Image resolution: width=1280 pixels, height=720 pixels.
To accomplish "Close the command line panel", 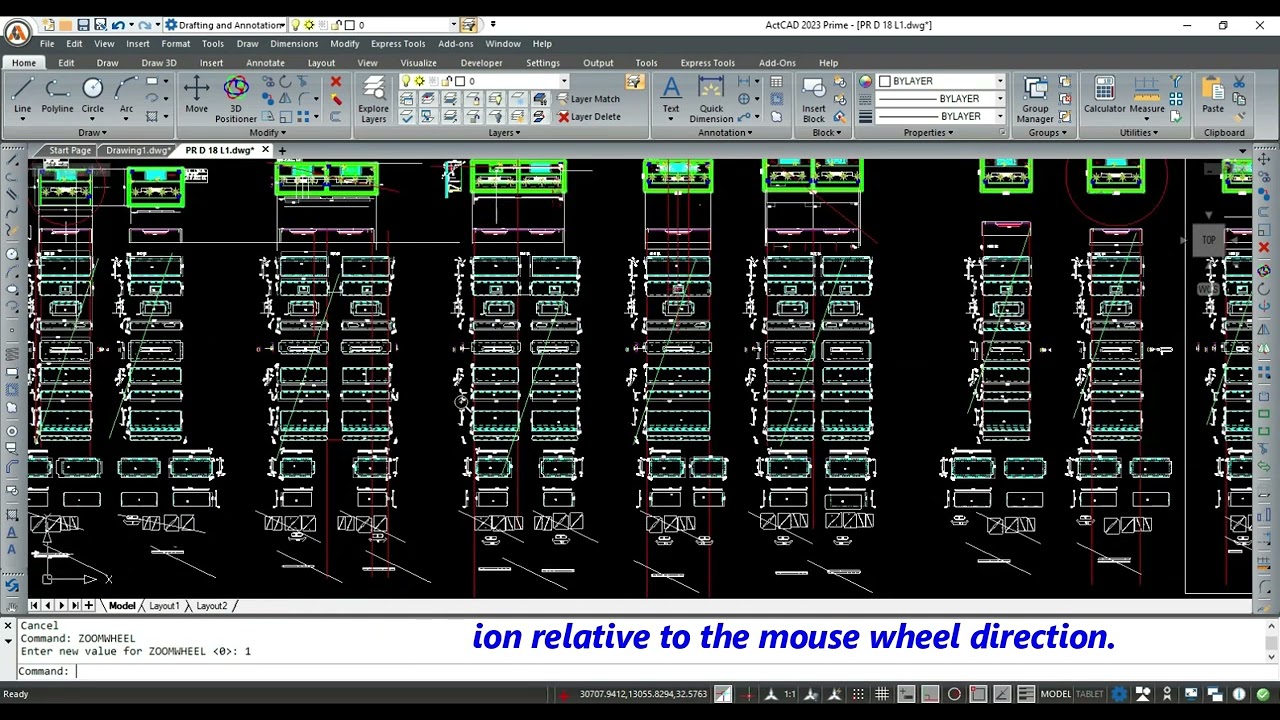I will [x=8, y=626].
